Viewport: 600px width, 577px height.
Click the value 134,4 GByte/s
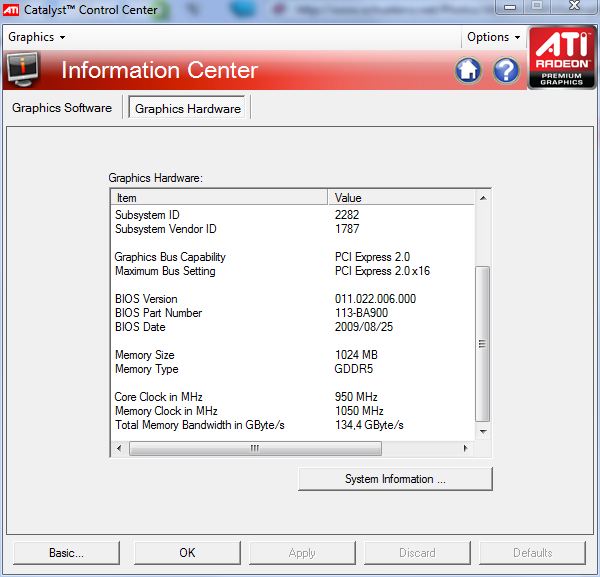[369, 425]
